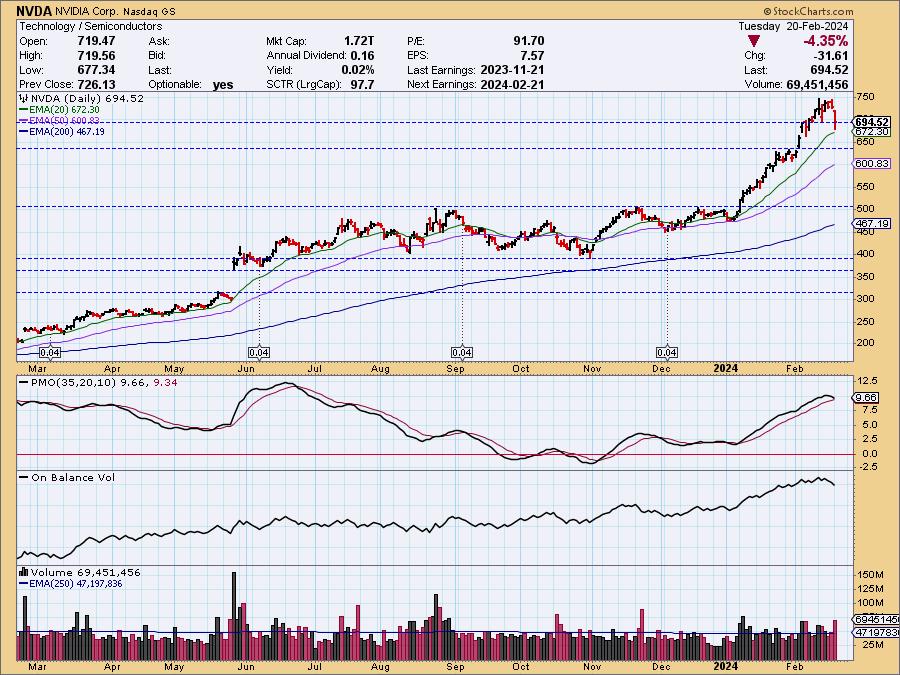This screenshot has height=675, width=900.
Task: Click the High value 719.56
Action: click(96, 56)
